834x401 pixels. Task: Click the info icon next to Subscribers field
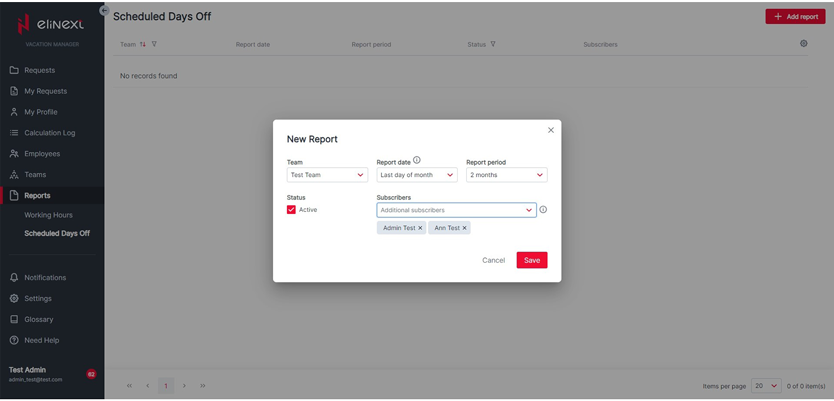click(x=543, y=210)
